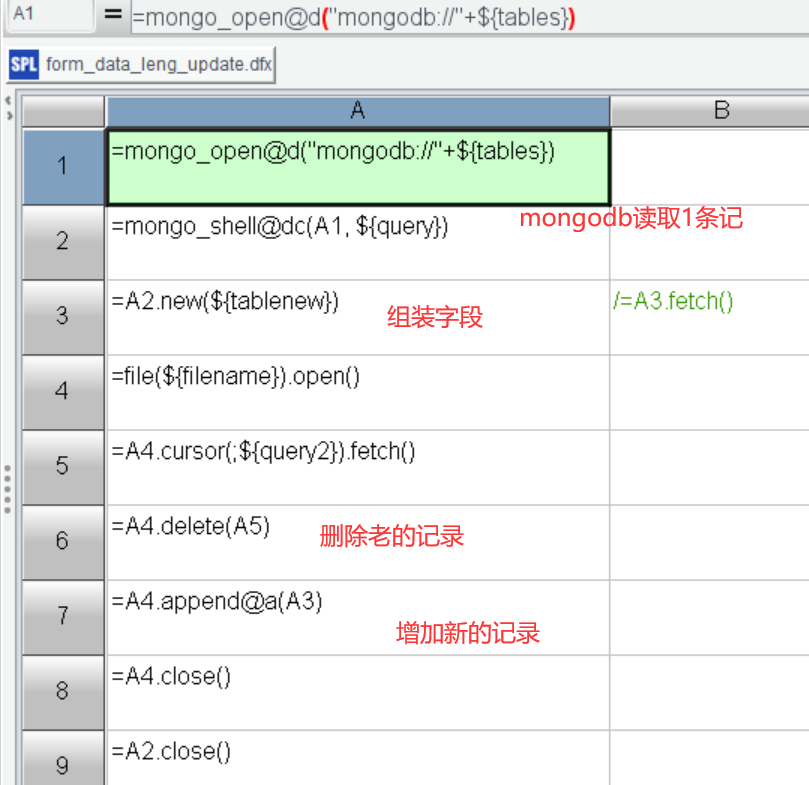809x785 pixels.
Task: Select cell =A4.delete(A5)
Action: (358, 542)
